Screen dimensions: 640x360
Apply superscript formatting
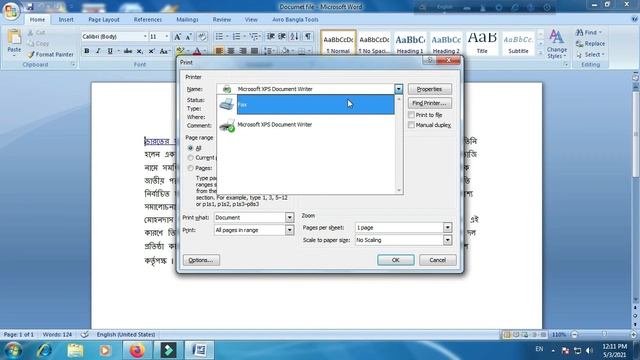point(151,51)
